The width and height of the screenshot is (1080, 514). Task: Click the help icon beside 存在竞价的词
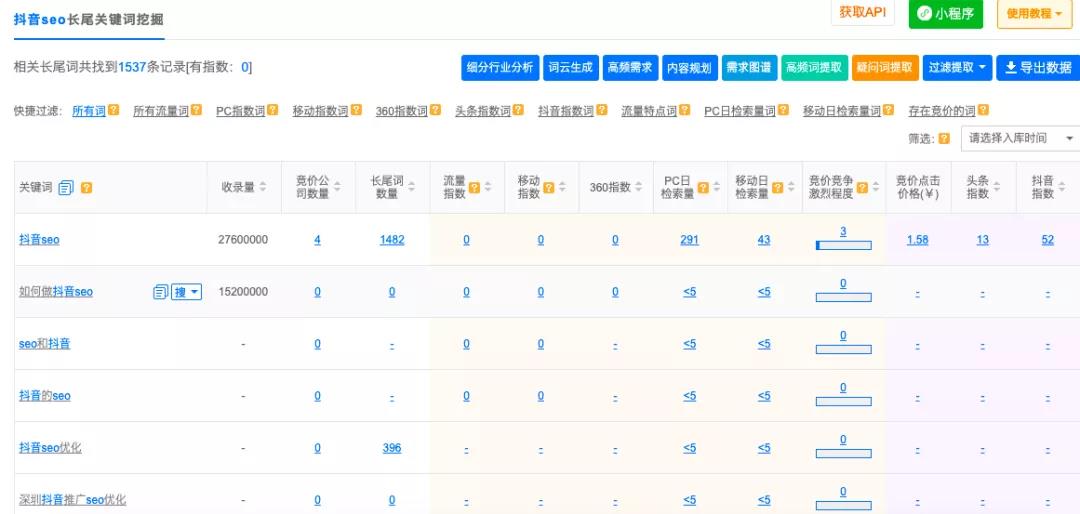click(x=983, y=111)
